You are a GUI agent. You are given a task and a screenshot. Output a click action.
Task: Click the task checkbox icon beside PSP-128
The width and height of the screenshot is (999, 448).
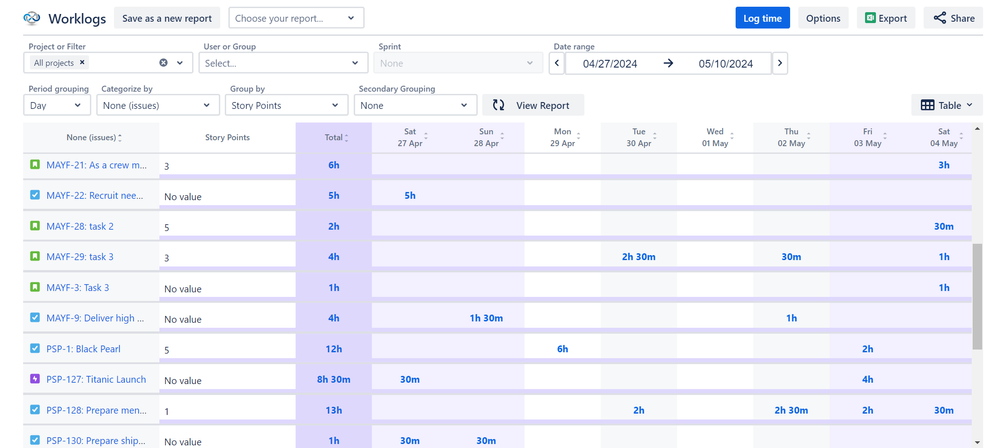point(35,410)
